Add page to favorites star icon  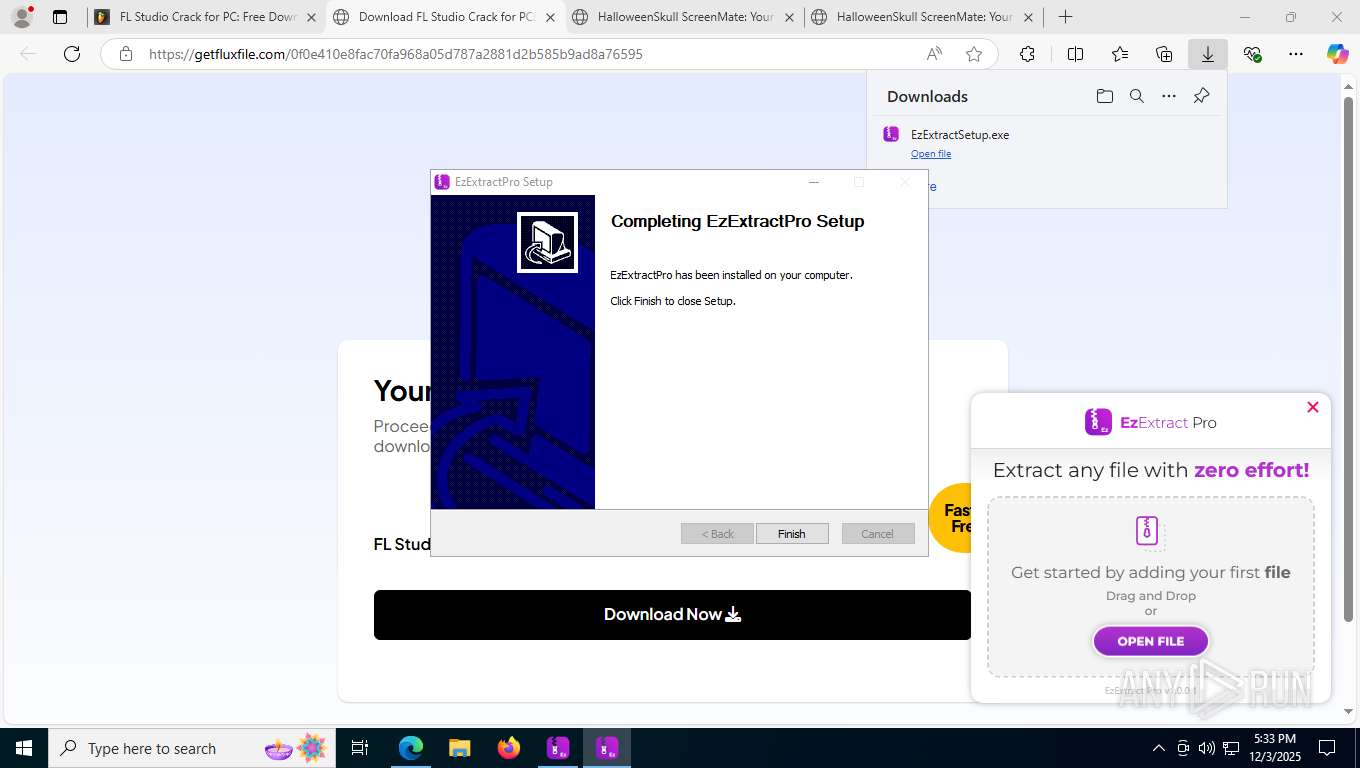point(974,54)
